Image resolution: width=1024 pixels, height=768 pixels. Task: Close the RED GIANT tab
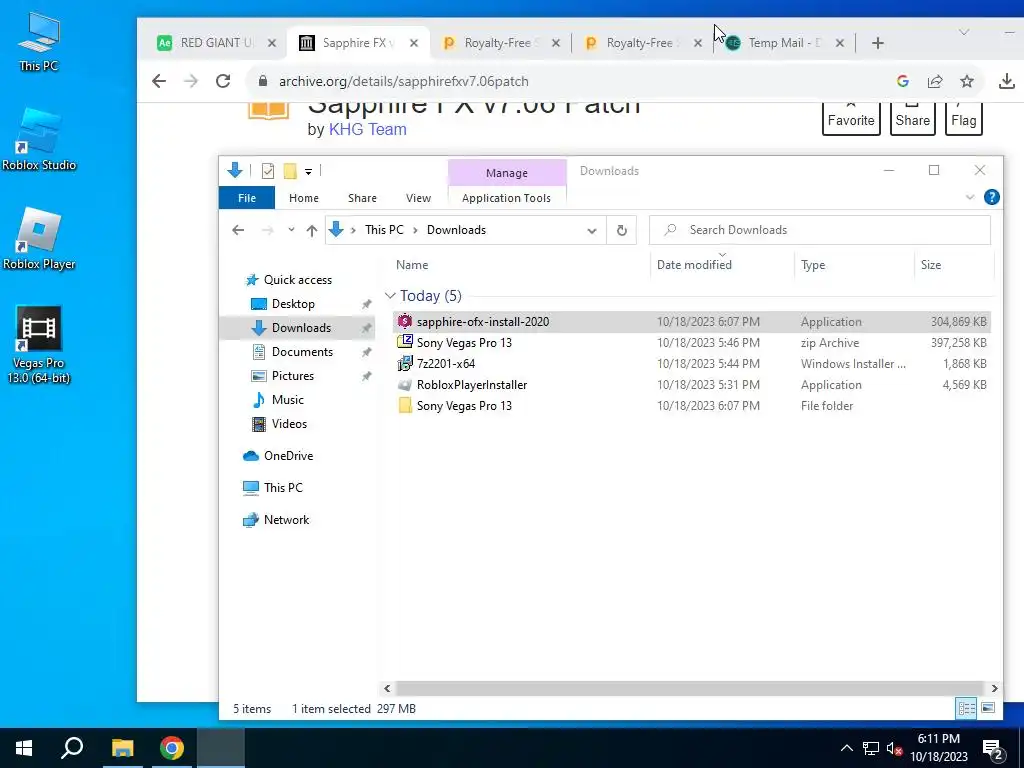[272, 43]
